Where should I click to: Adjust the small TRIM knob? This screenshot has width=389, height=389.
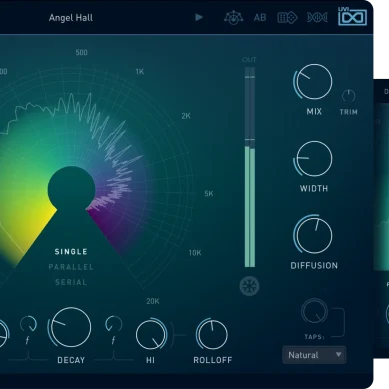click(348, 96)
